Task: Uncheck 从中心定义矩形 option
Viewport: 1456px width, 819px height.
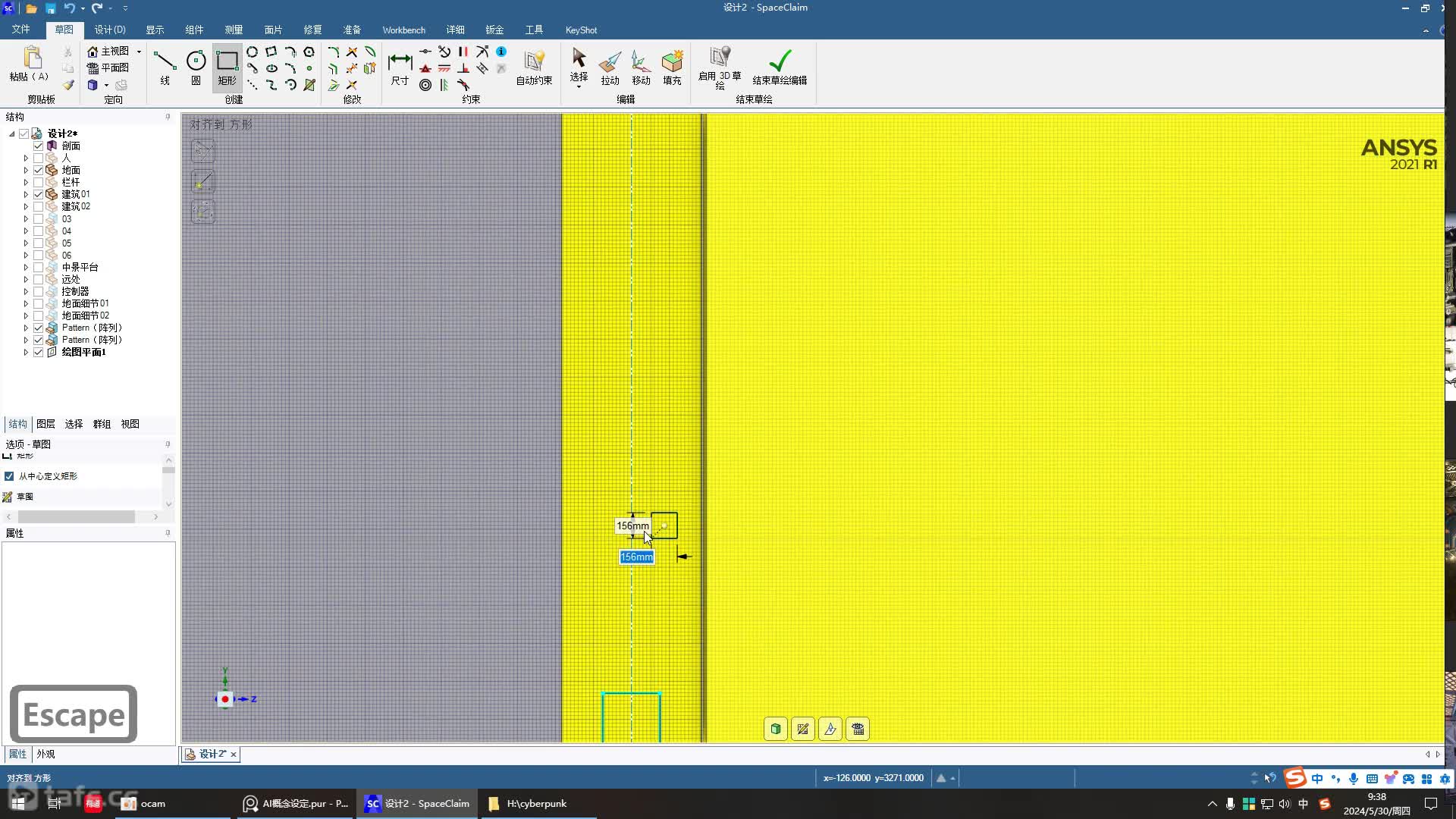Action: tap(9, 476)
